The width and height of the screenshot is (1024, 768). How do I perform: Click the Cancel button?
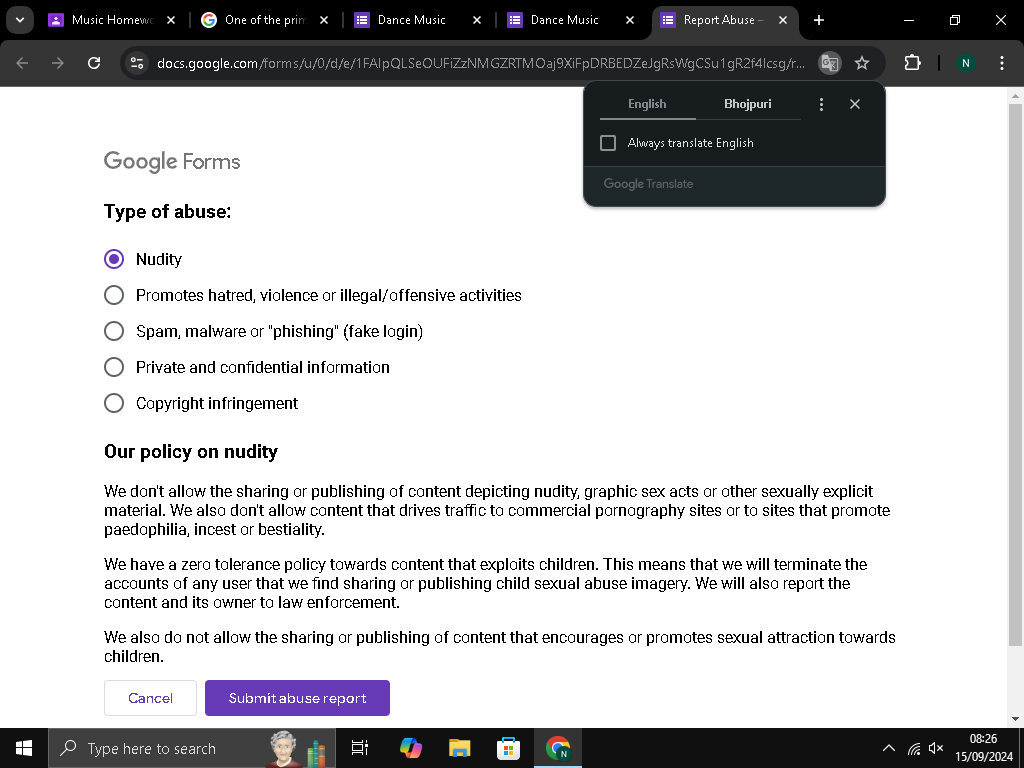point(150,698)
